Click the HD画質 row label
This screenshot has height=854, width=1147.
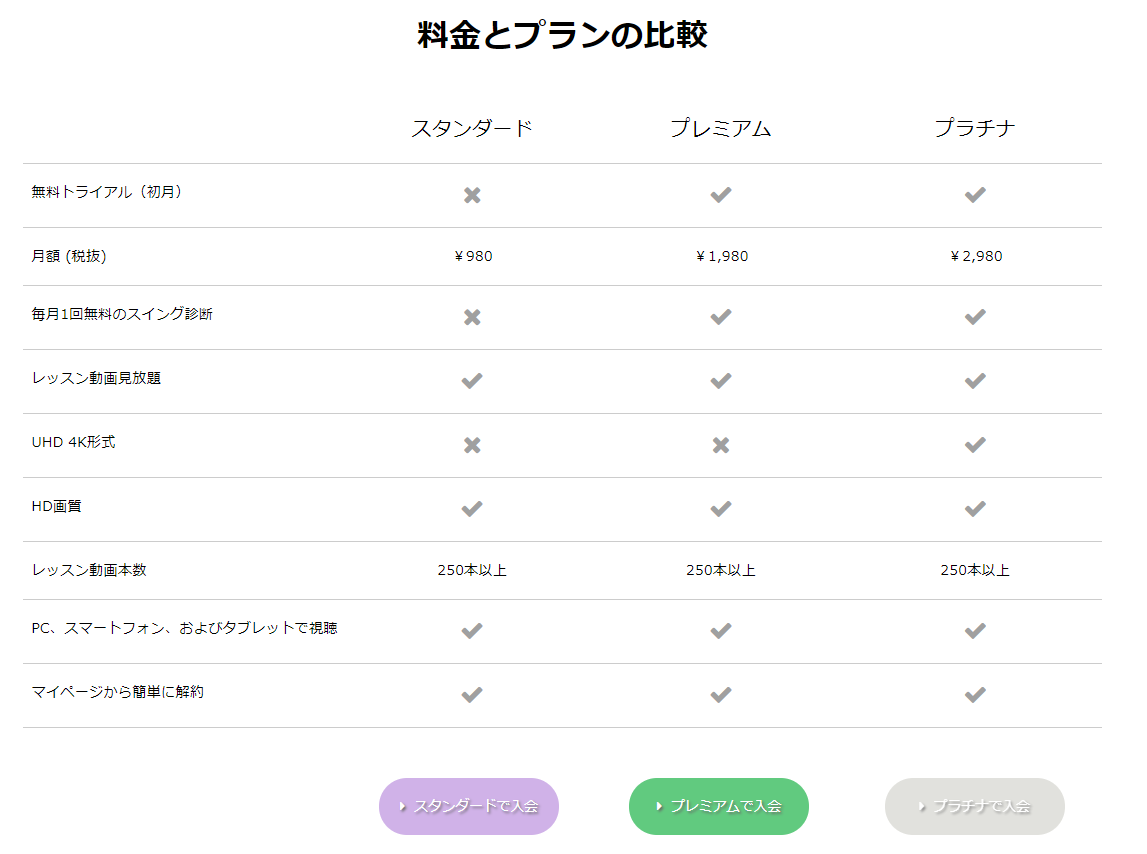[56, 506]
